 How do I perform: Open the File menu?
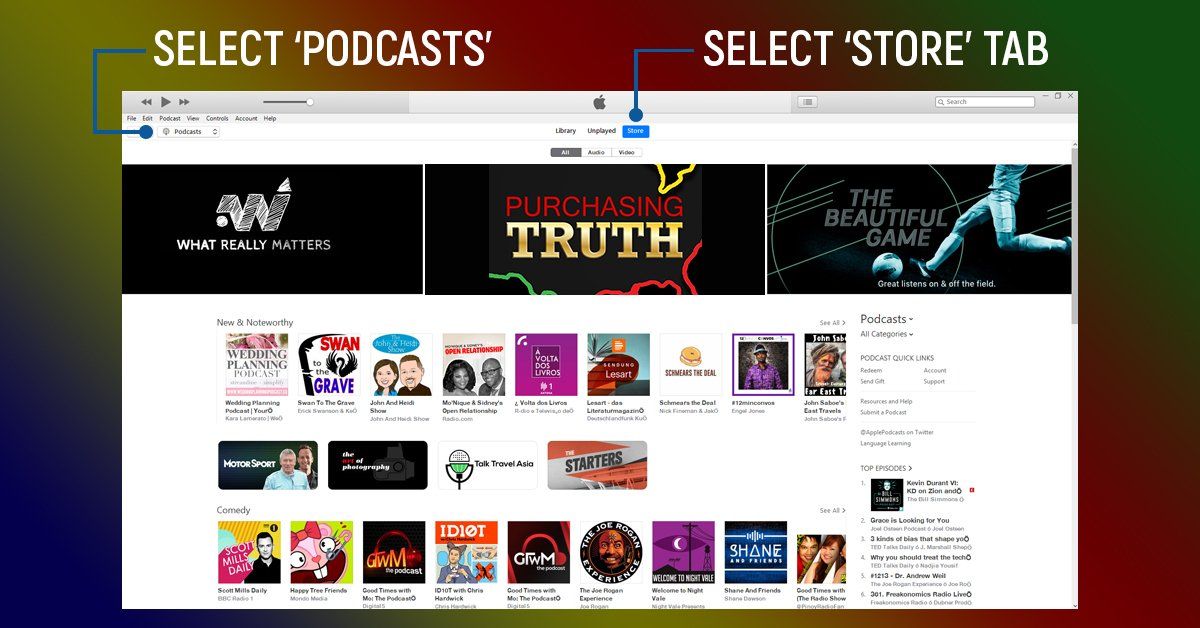coord(131,118)
